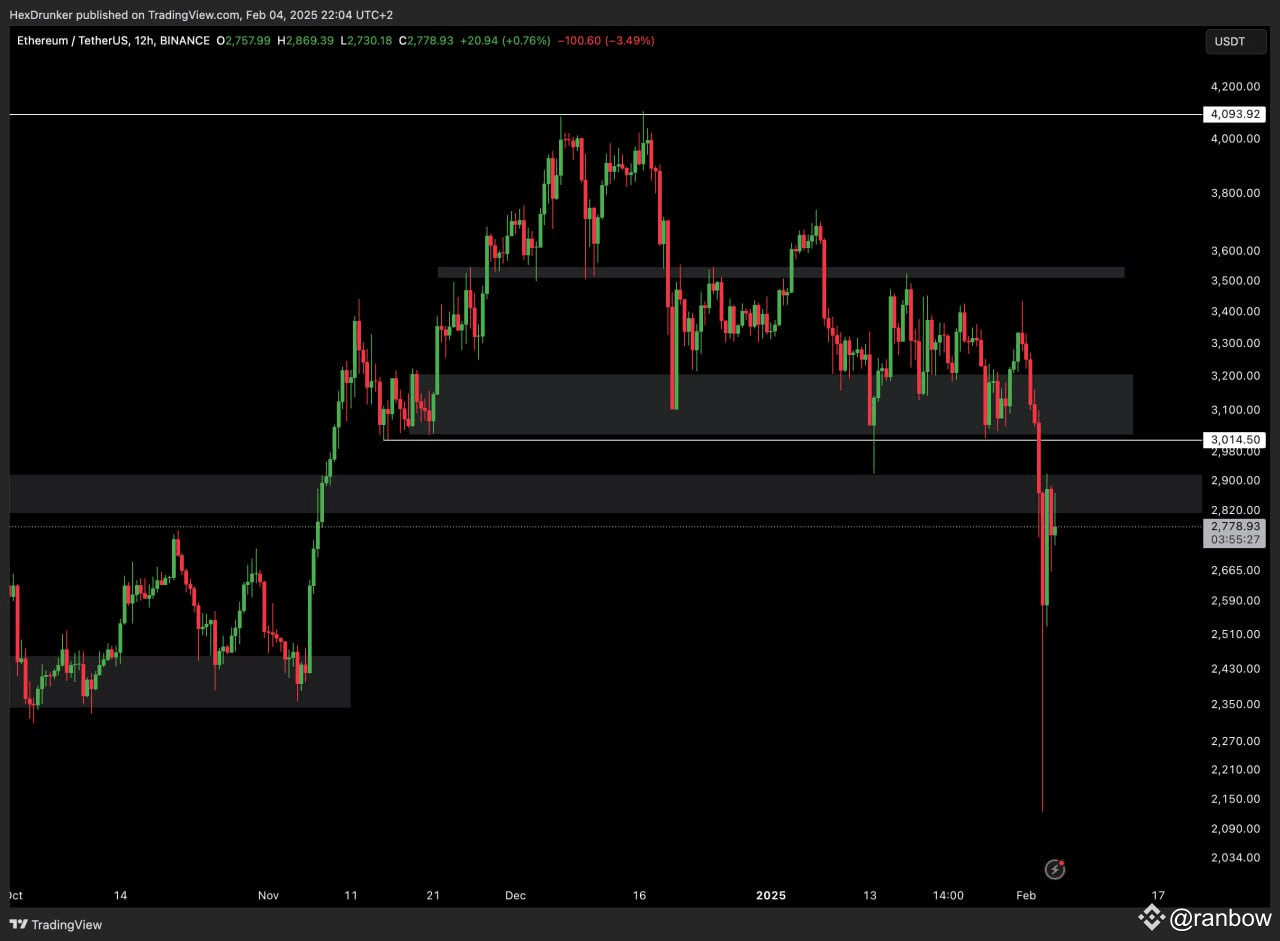Click the change value +20.94 (+0.76%)

point(505,41)
